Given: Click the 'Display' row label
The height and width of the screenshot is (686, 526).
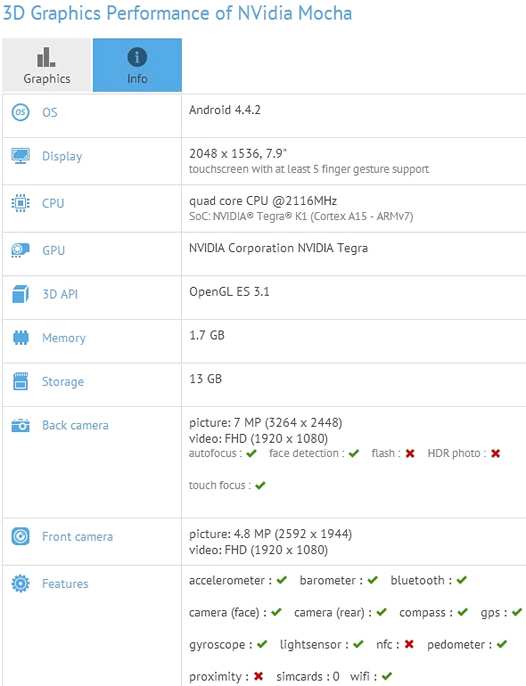Looking at the screenshot, I should (62, 156).
